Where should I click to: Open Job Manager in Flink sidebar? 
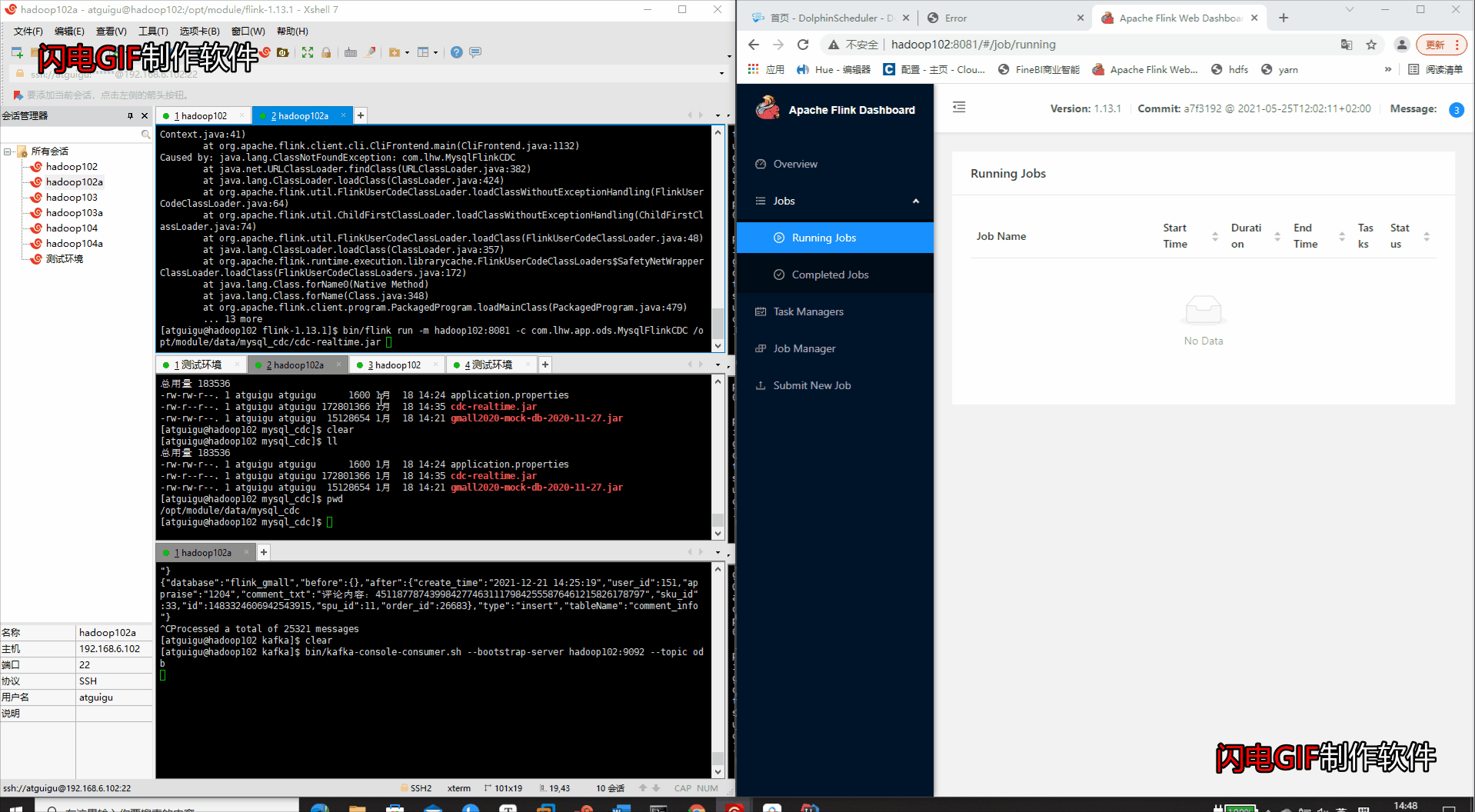[835, 348]
